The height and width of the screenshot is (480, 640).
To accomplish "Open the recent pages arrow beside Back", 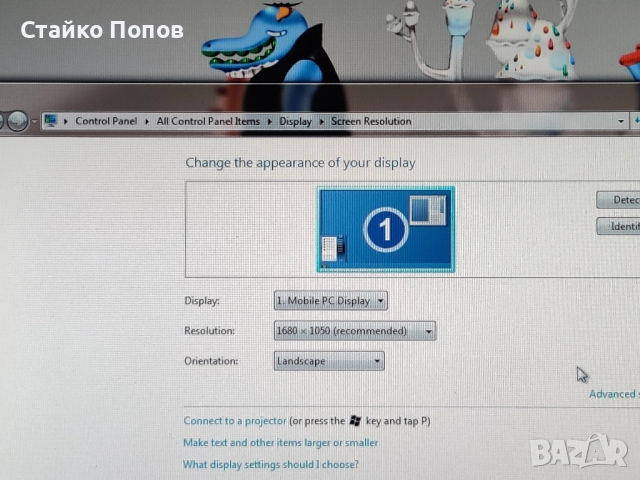I will click(x=35, y=121).
